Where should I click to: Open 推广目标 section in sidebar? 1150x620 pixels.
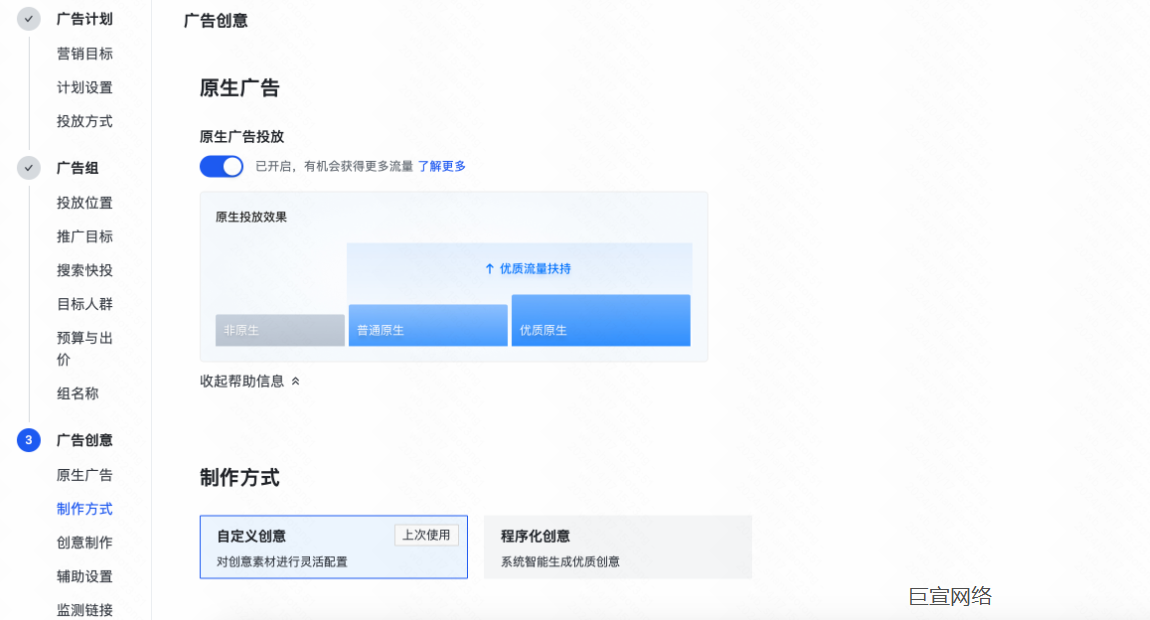[x=85, y=236]
